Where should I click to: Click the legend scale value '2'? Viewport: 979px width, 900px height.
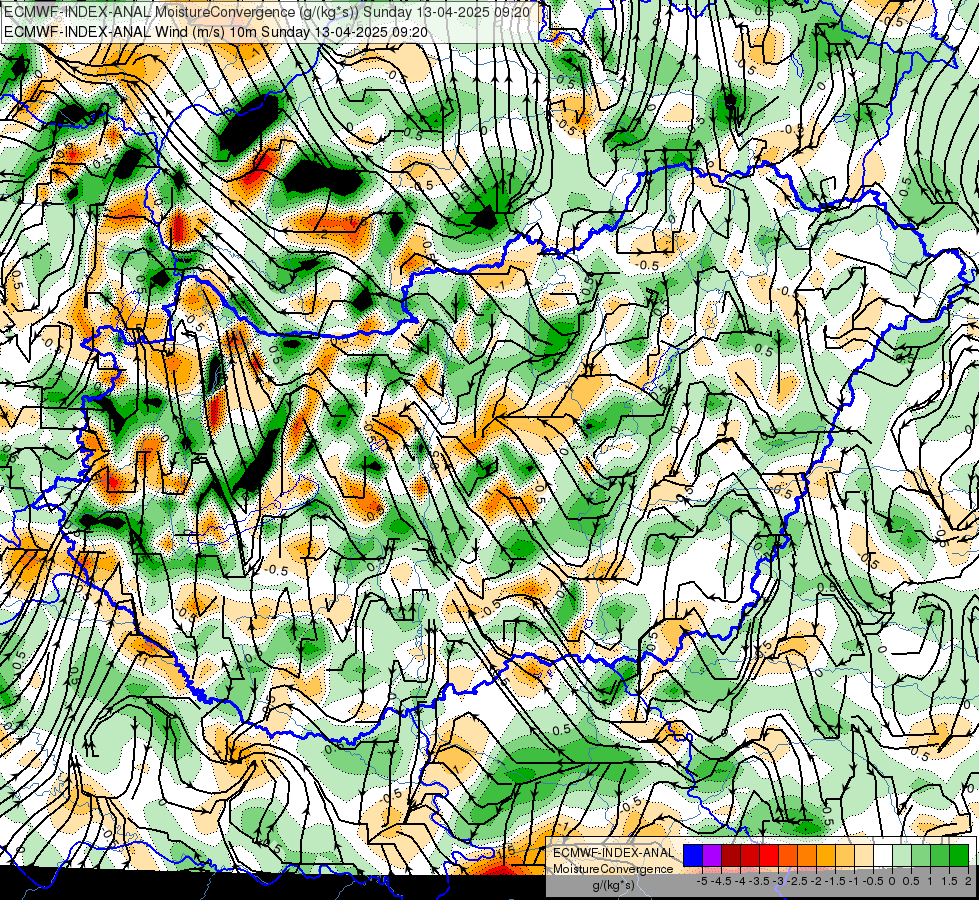click(x=968, y=881)
